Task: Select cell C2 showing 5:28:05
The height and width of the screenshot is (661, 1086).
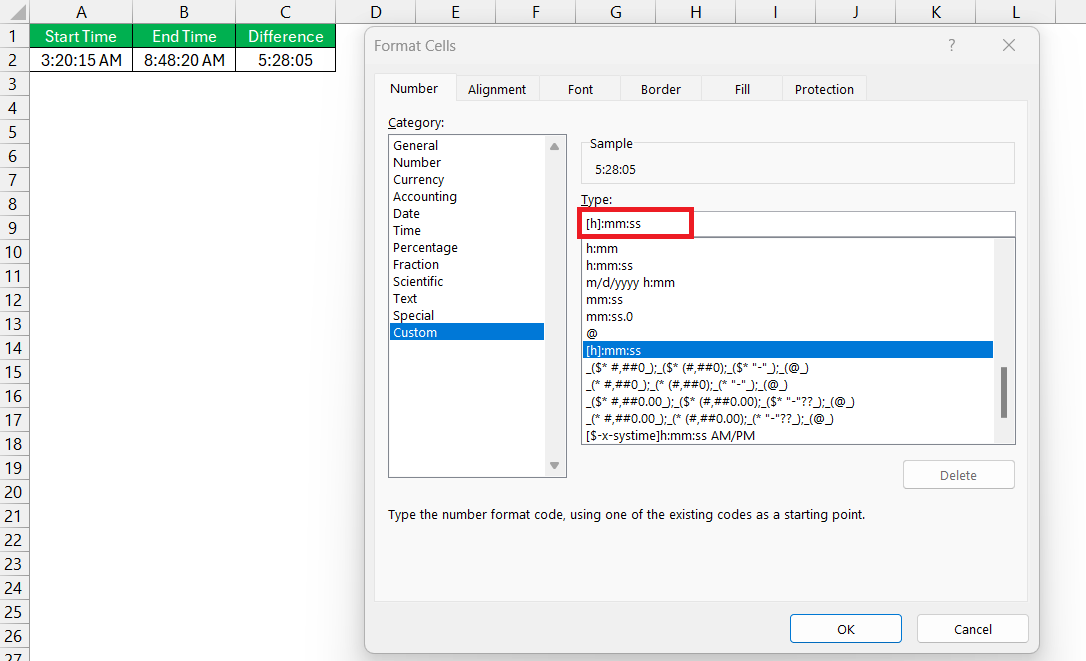Action: [285, 60]
